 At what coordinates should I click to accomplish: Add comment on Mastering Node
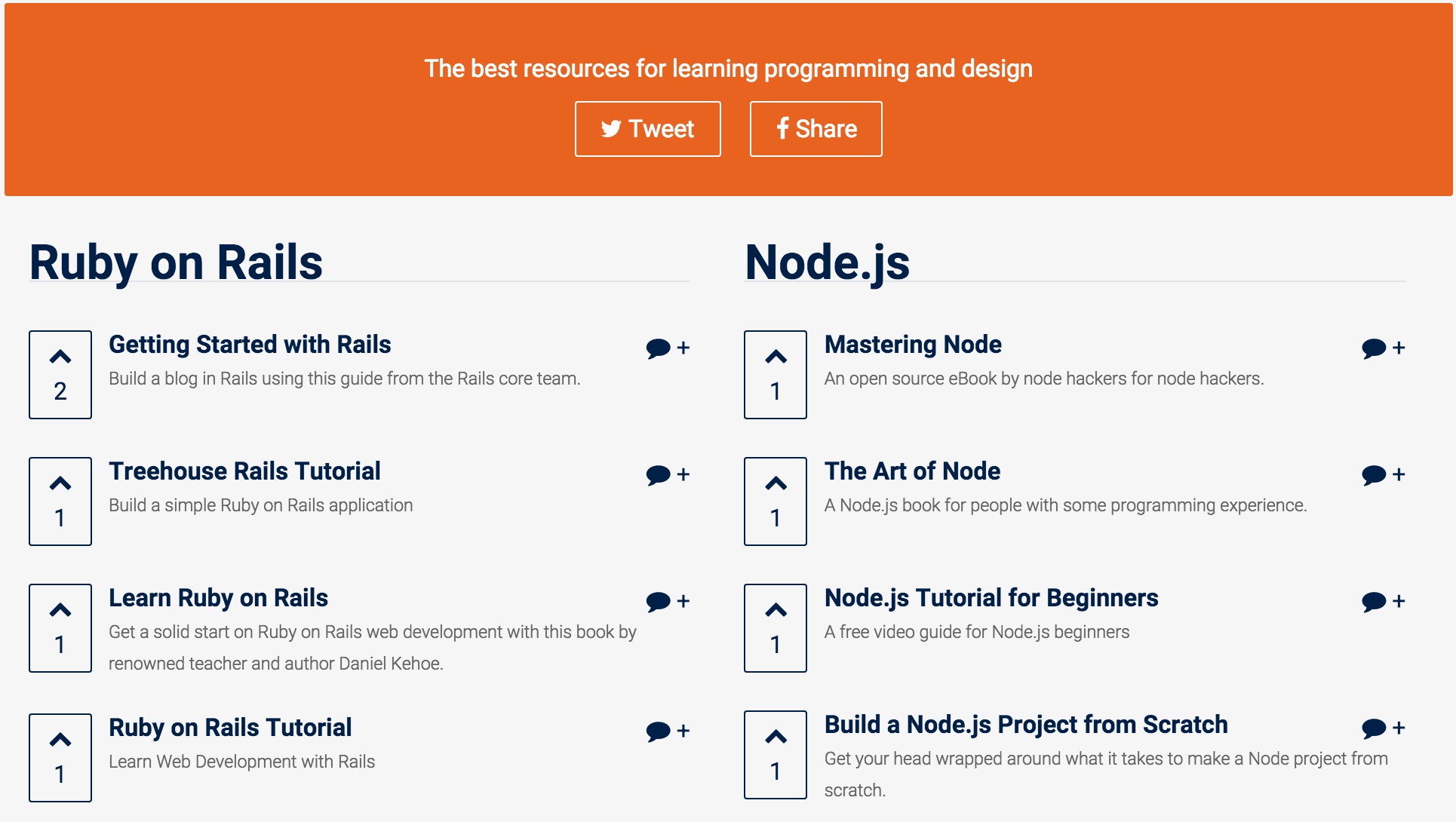pos(1383,348)
